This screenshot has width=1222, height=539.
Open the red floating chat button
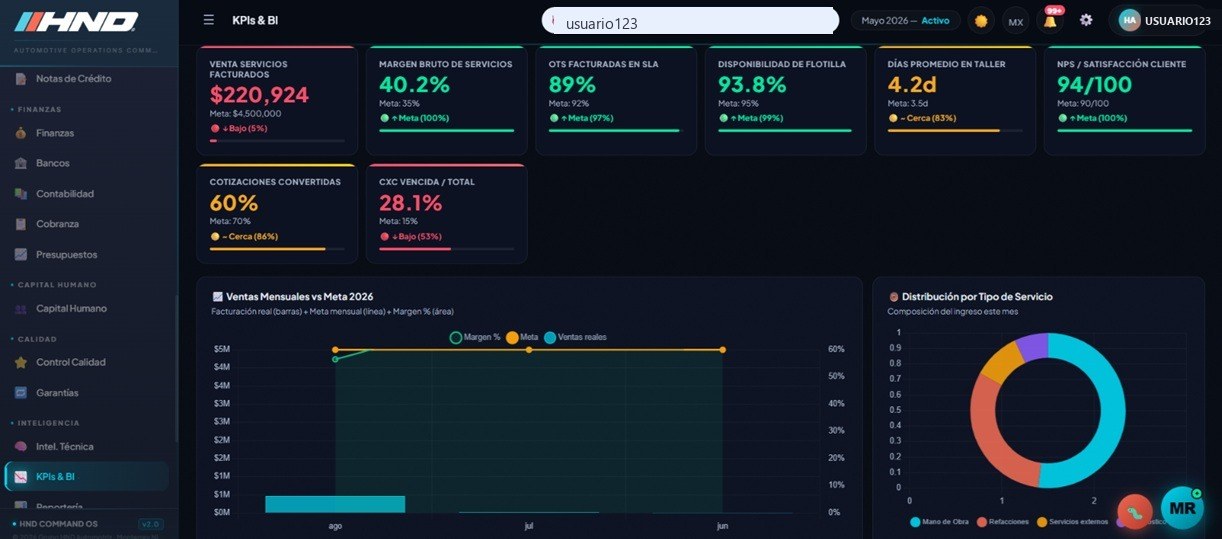[x=1135, y=512]
